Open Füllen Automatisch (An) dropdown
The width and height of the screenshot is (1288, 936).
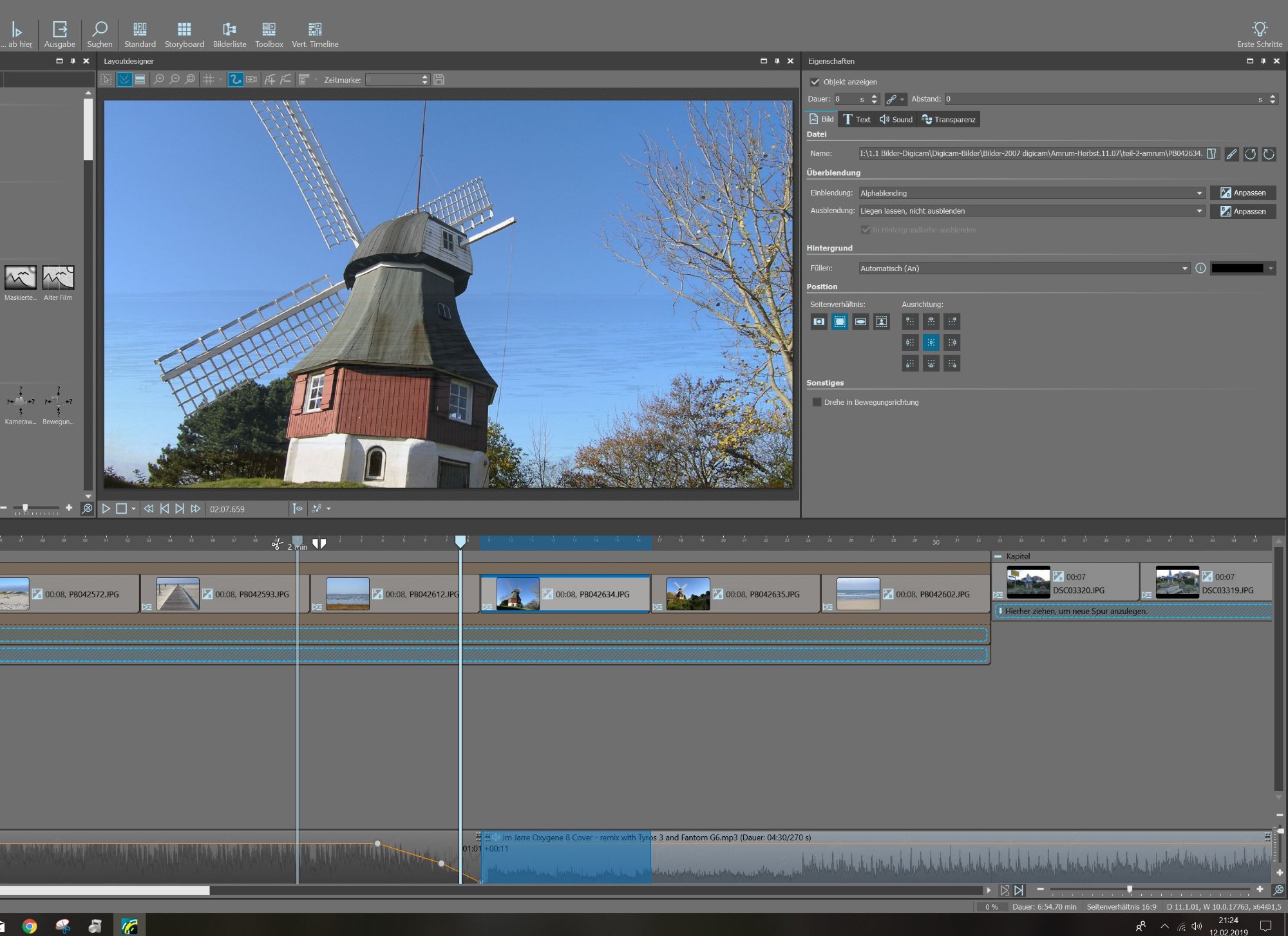coord(1184,268)
